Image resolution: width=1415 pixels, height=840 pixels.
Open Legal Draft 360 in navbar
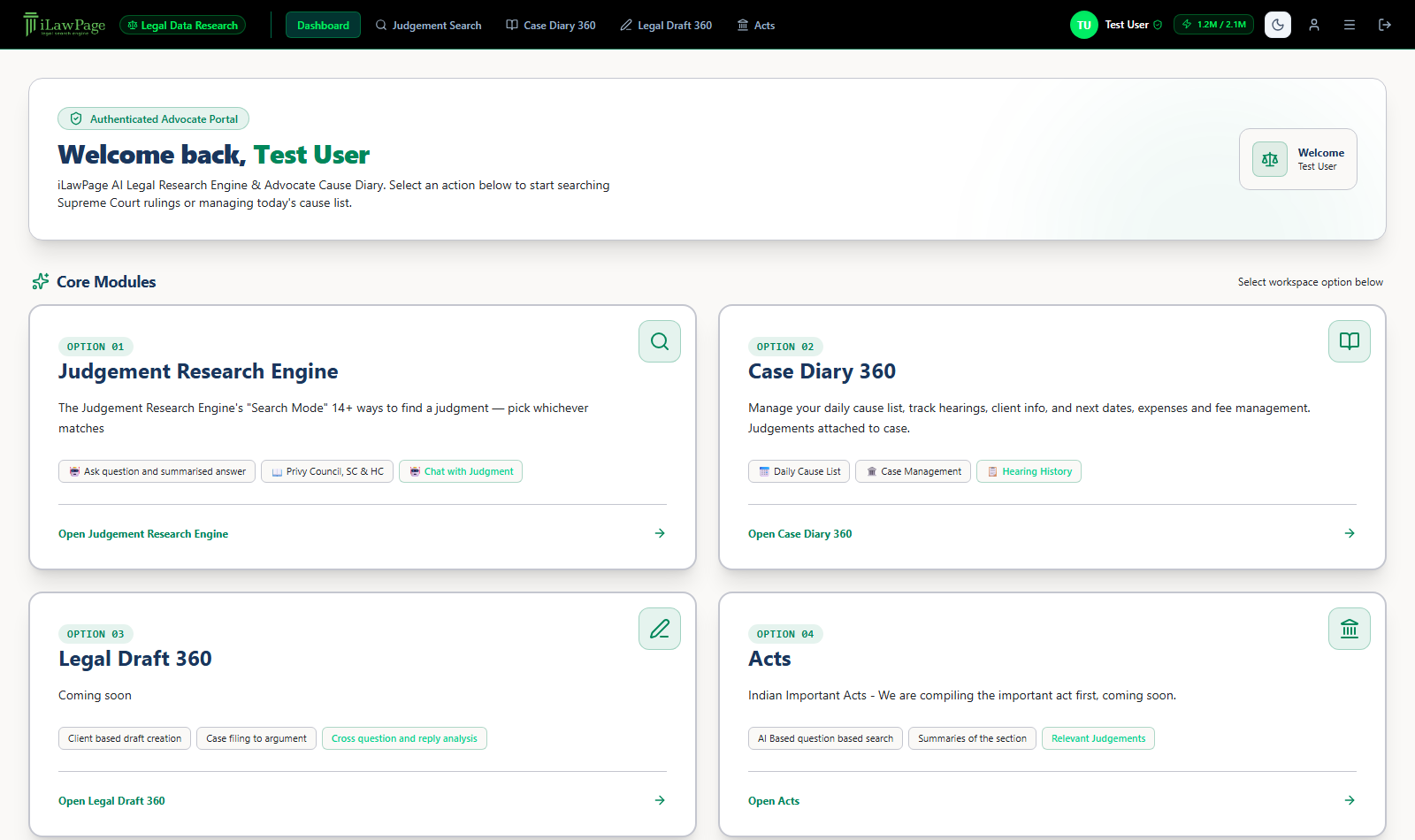pyautogui.click(x=666, y=25)
